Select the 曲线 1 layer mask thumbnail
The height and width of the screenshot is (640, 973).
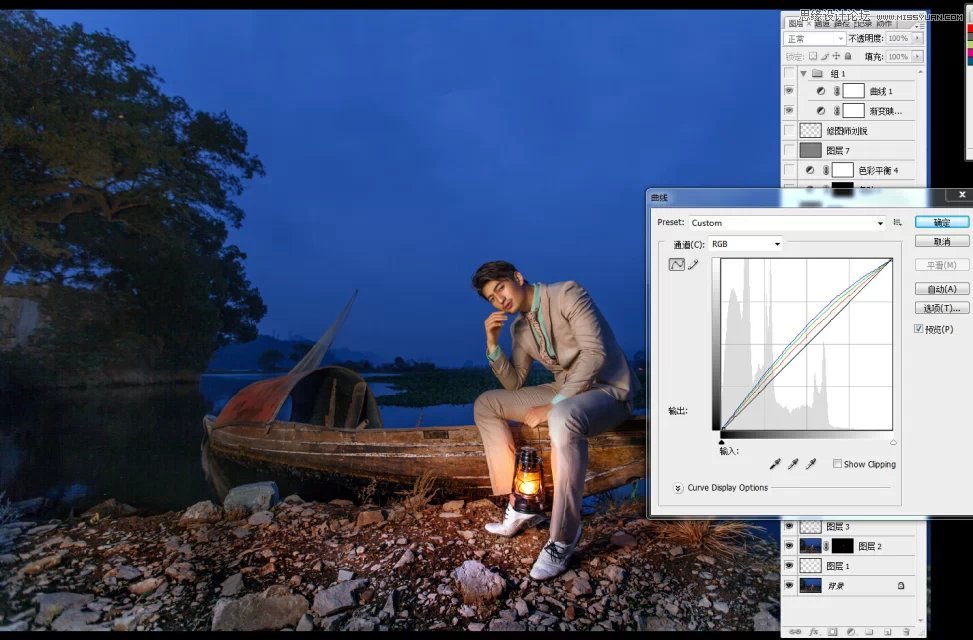tap(853, 91)
